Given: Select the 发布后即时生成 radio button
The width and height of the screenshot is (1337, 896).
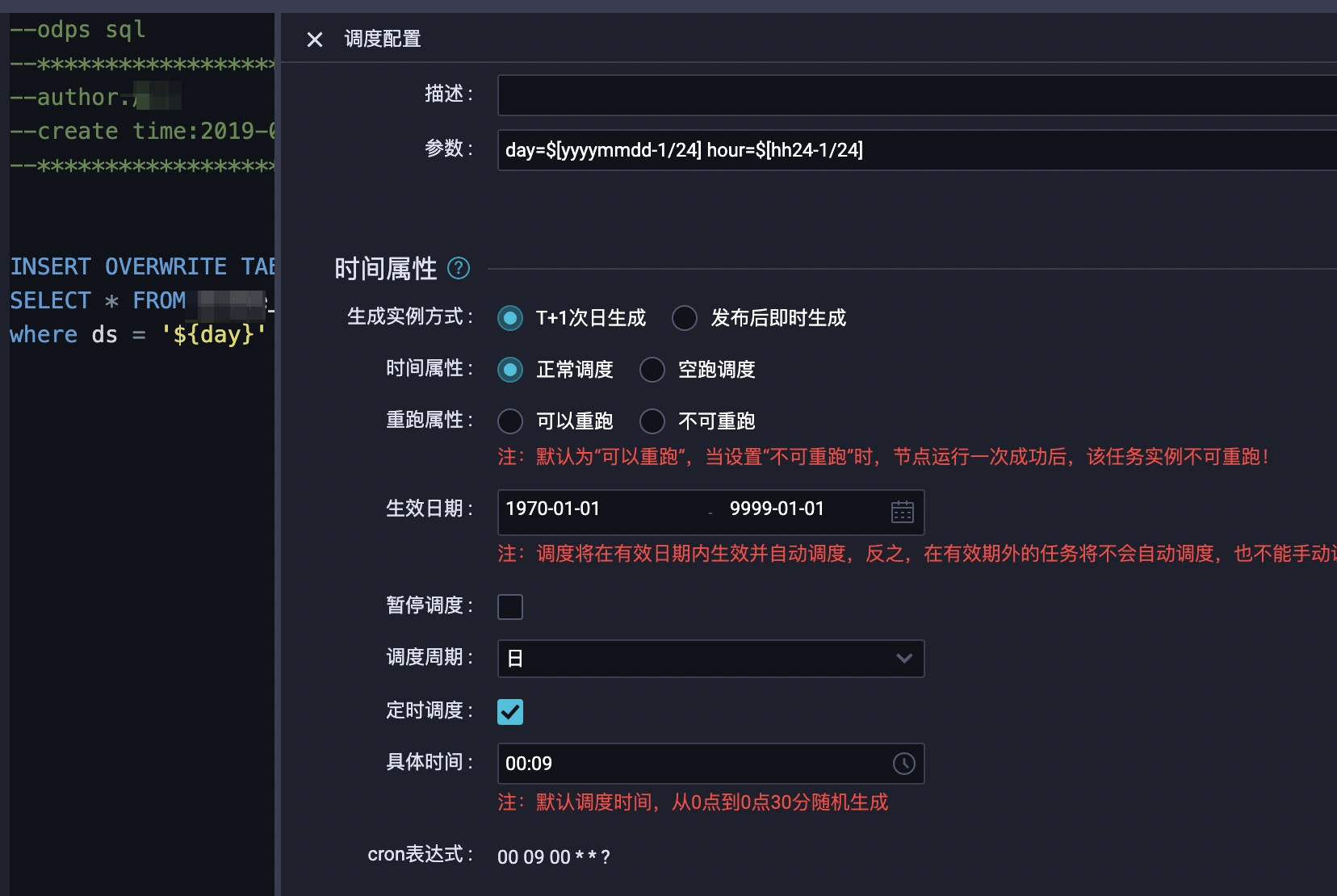Looking at the screenshot, I should pos(685,318).
